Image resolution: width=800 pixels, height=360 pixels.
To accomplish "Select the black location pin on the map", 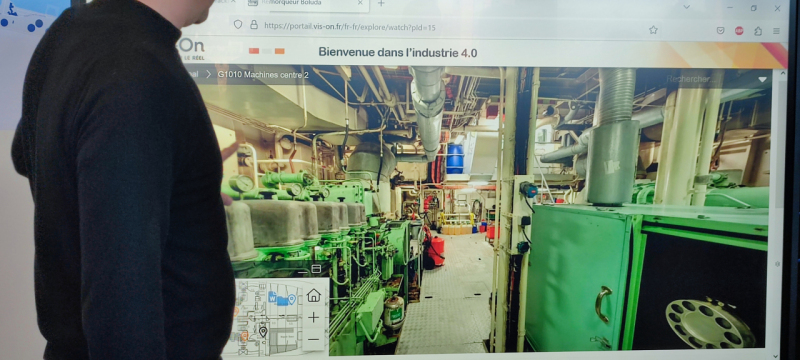I will pos(263,332).
